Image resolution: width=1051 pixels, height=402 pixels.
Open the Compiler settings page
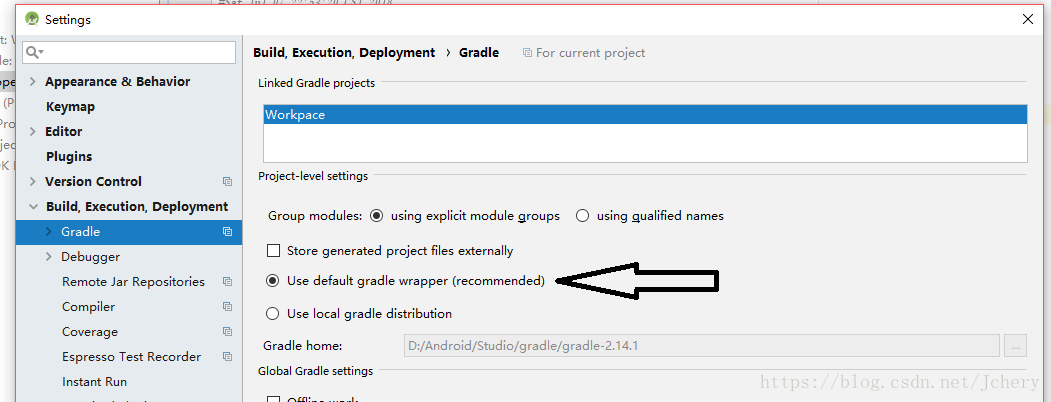tap(88, 307)
